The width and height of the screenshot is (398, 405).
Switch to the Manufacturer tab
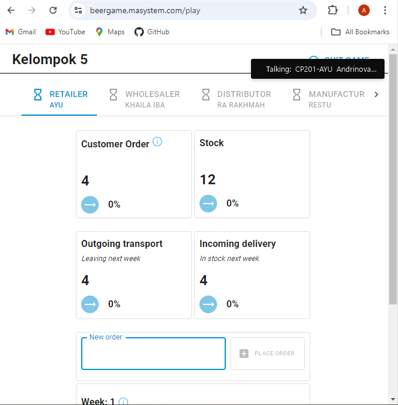click(x=328, y=99)
